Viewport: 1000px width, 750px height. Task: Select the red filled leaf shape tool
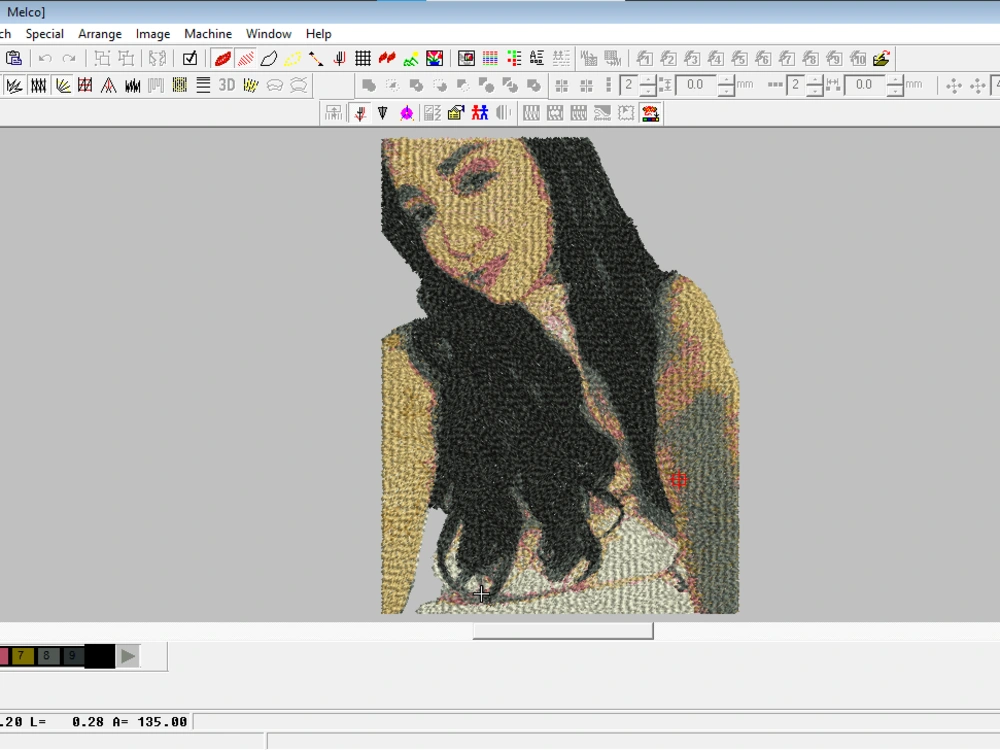tap(222, 59)
